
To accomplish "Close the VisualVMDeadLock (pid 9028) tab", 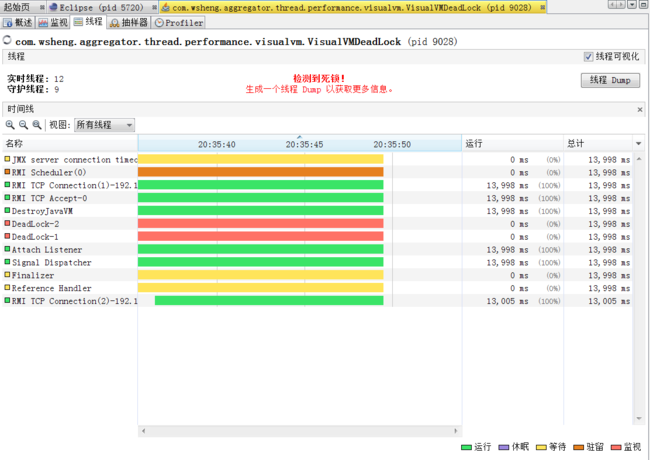I will point(542,7).
